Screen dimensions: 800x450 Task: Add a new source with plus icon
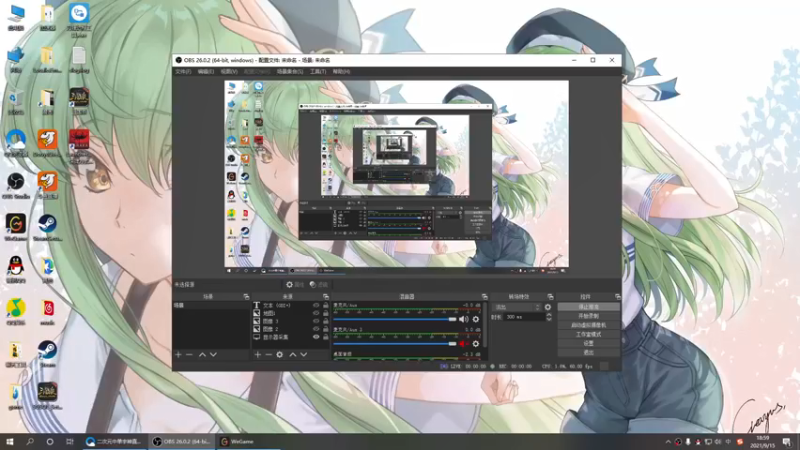[x=258, y=355]
